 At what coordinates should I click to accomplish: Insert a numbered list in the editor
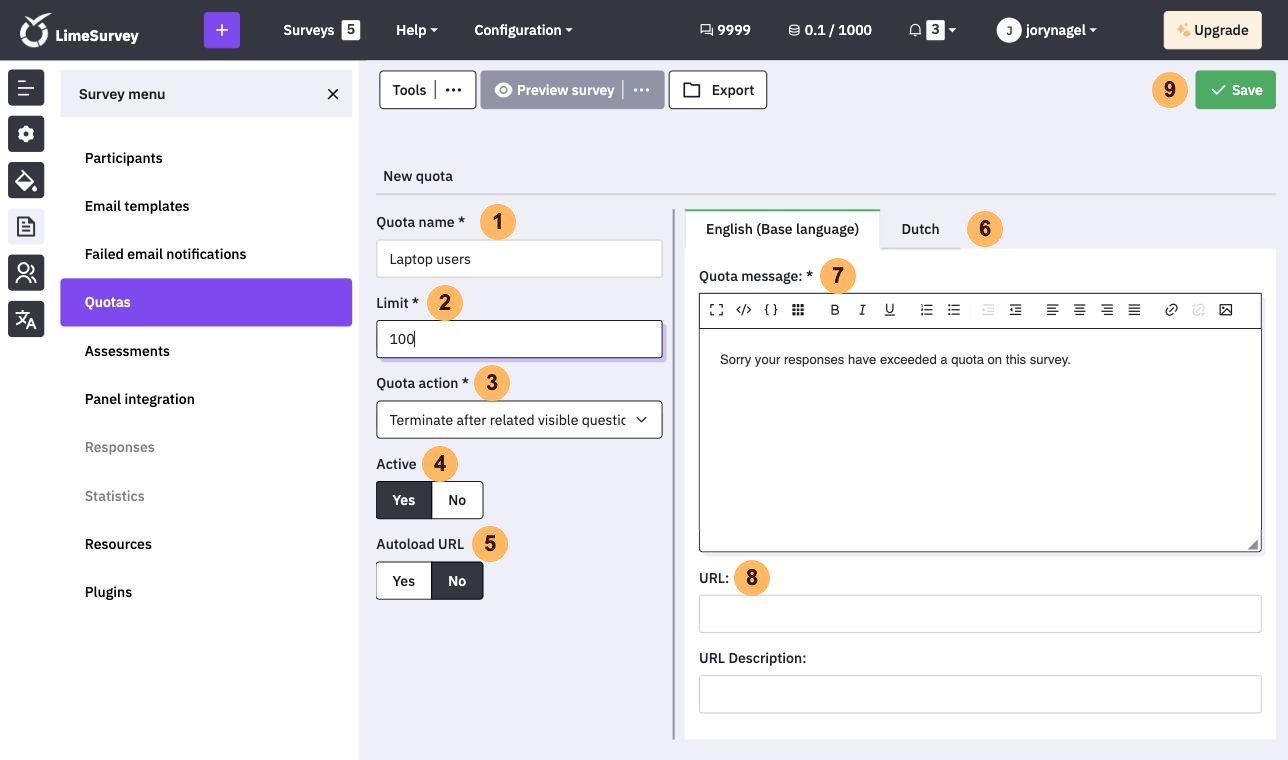pyautogui.click(x=927, y=310)
